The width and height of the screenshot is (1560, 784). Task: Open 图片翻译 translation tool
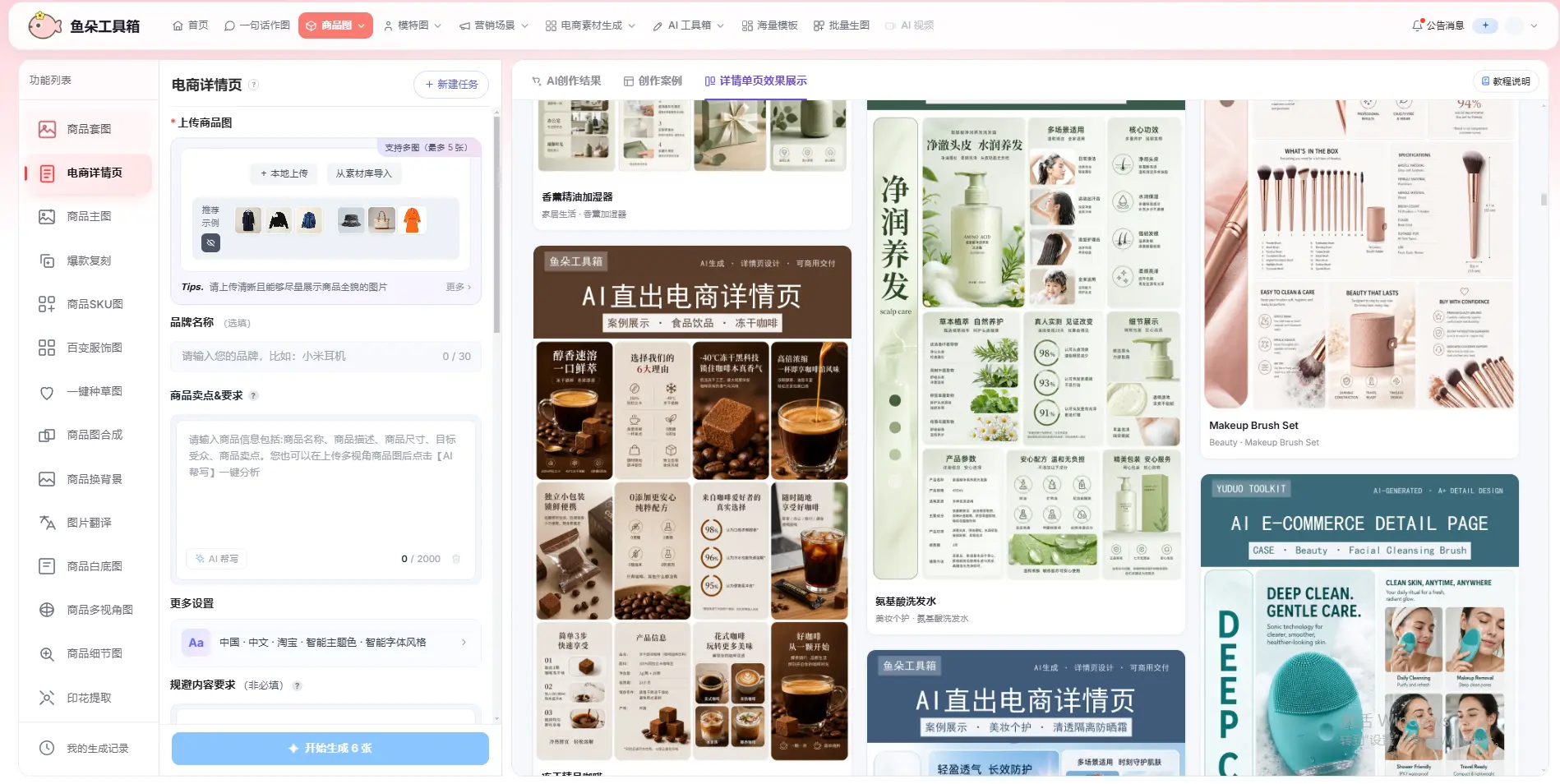coord(88,523)
